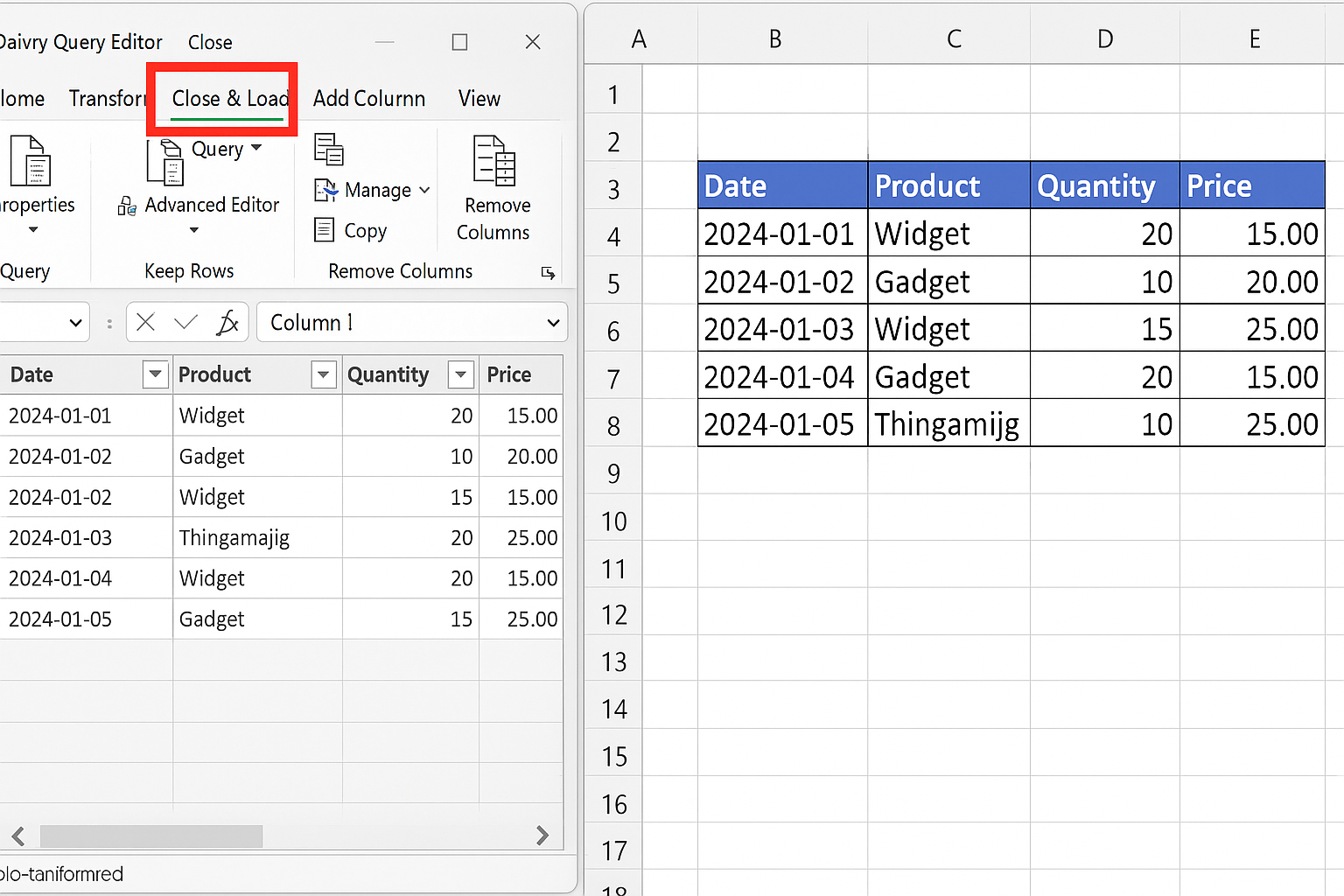Click the 2024-01-04 date in Query Editor
The image size is (1344, 896).
86,578
